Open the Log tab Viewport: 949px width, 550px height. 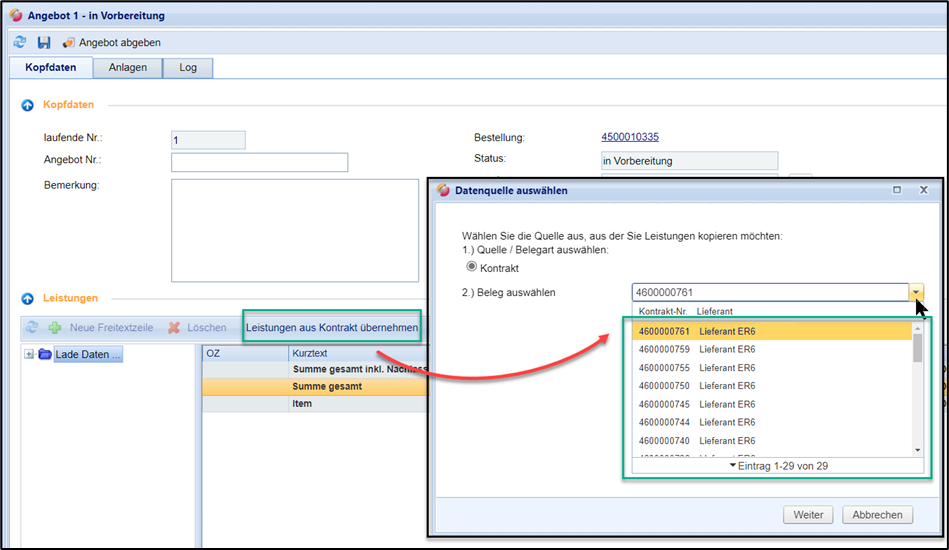click(x=188, y=68)
